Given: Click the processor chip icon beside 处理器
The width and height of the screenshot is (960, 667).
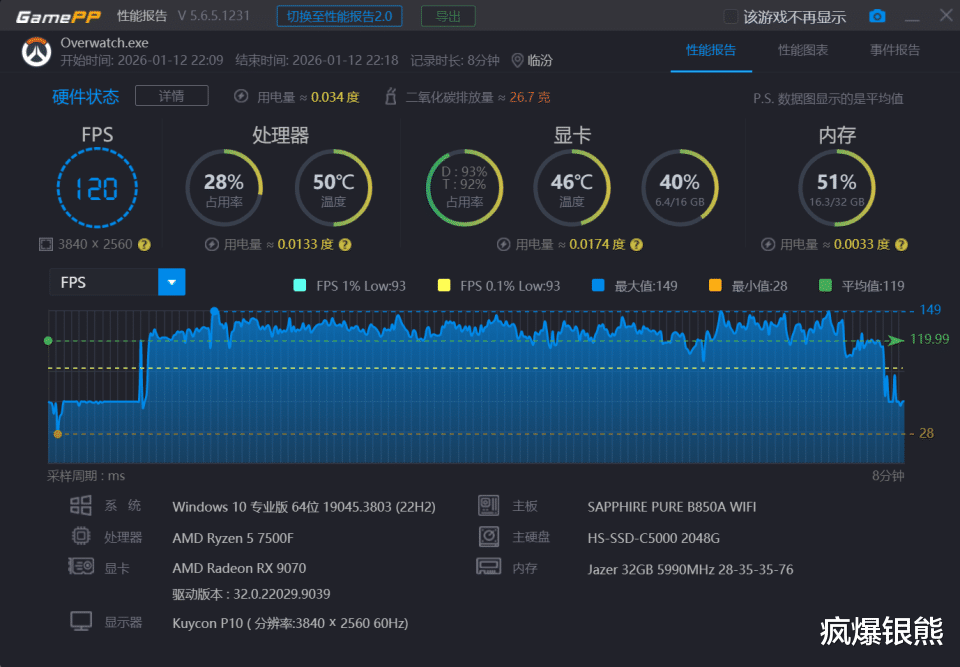Looking at the screenshot, I should pos(81,537).
